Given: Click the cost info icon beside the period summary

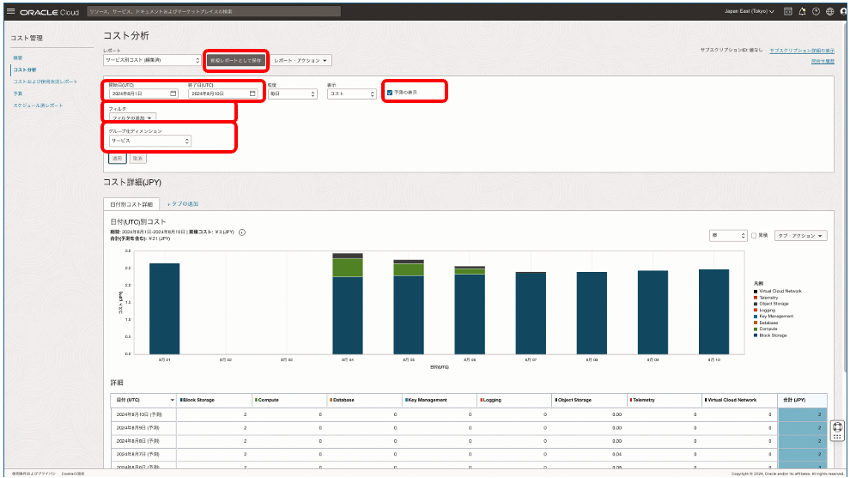Looking at the screenshot, I should [243, 232].
